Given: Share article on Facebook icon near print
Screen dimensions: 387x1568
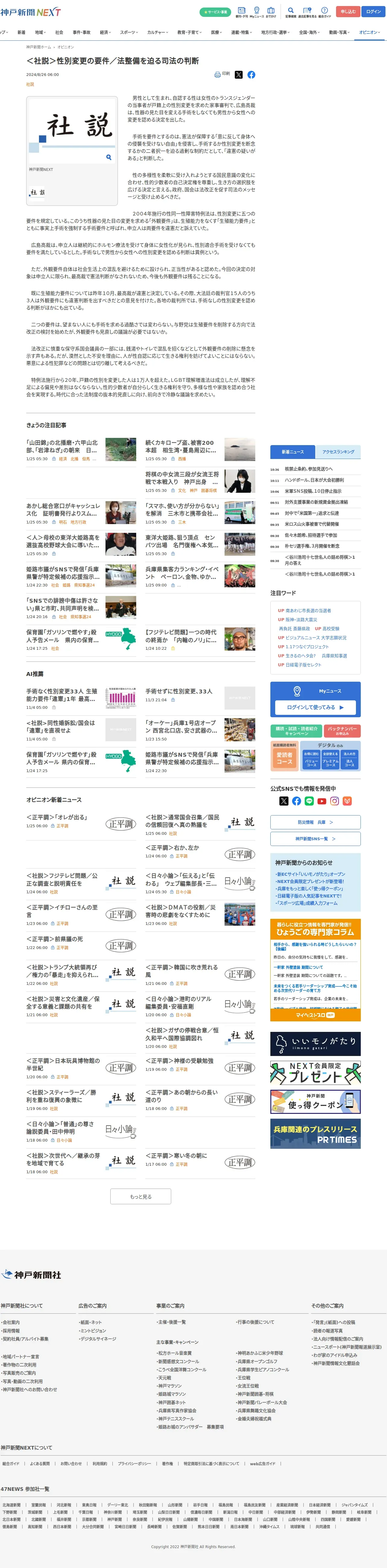Looking at the screenshot, I should coord(251,74).
